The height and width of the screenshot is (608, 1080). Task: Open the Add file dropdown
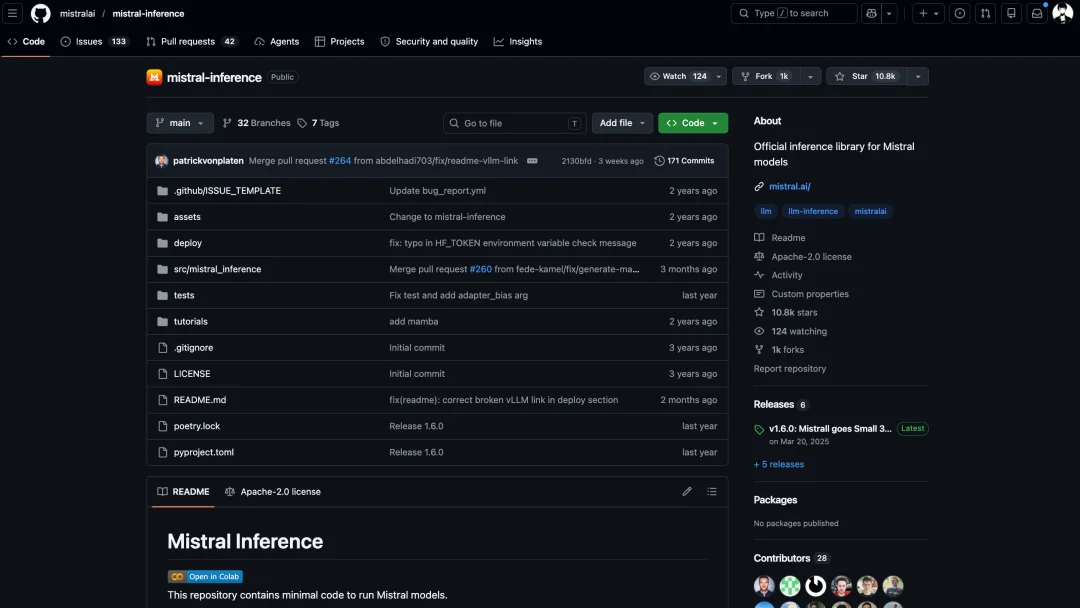point(622,123)
